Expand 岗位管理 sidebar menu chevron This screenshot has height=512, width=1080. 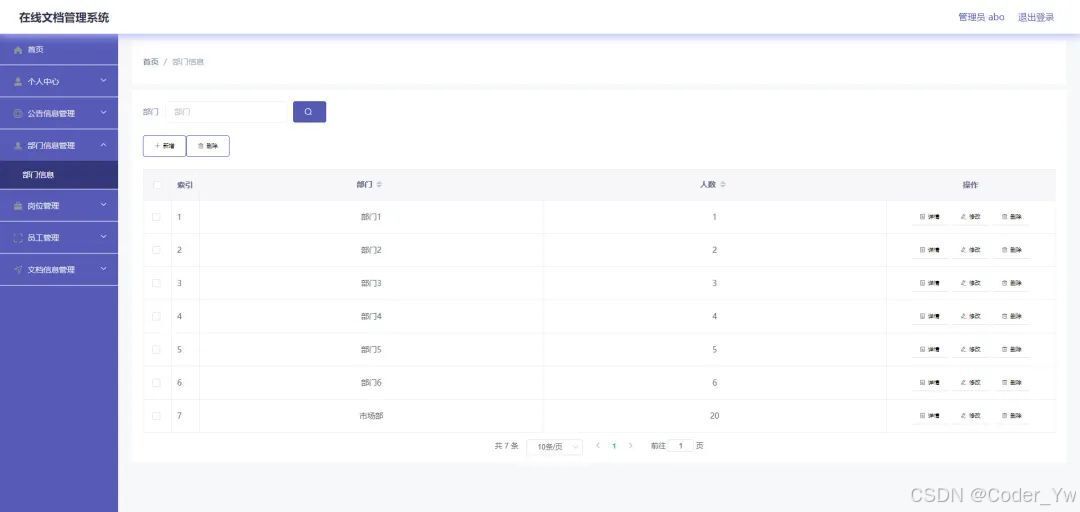103,205
